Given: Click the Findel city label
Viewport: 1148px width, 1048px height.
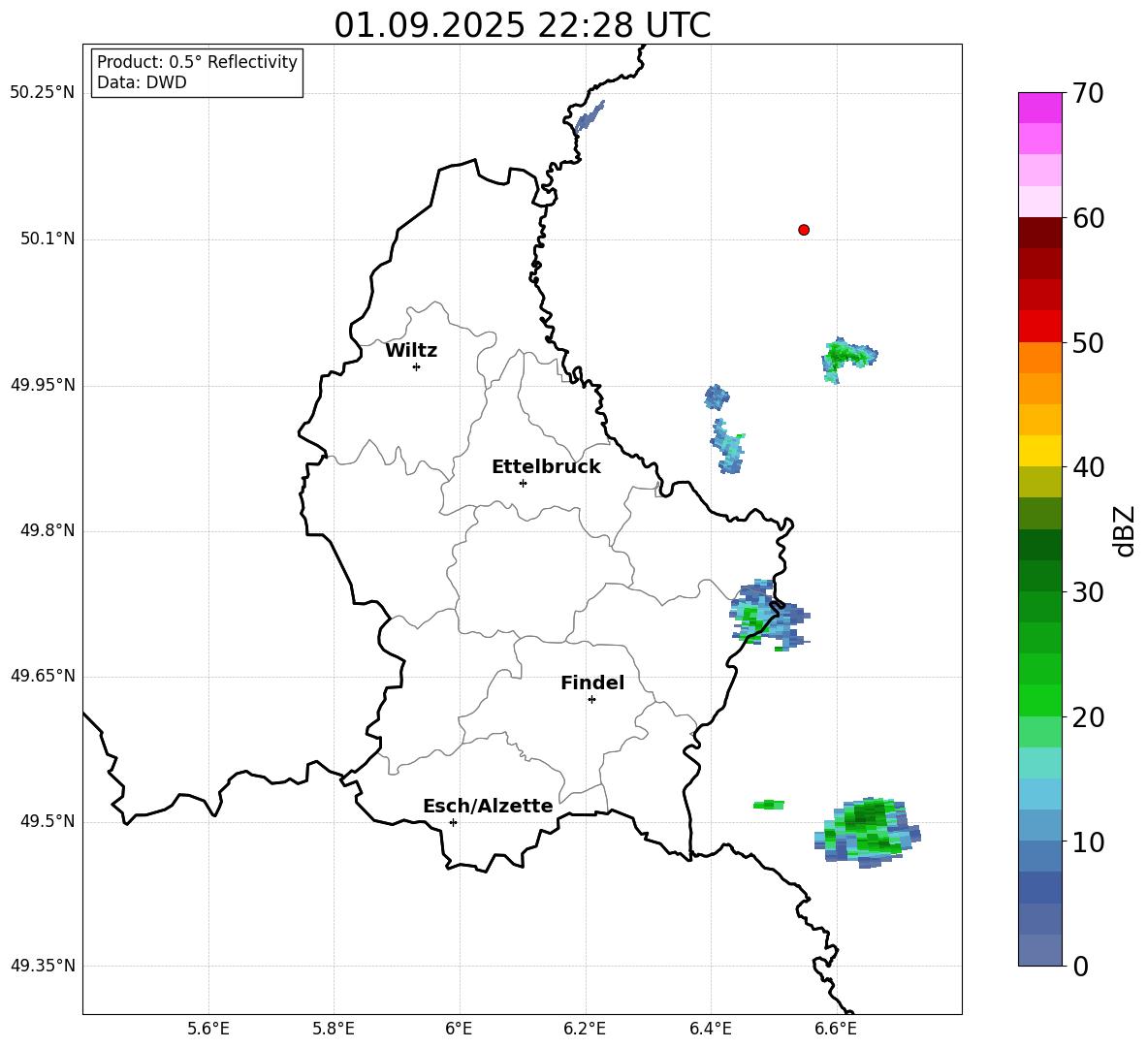Looking at the screenshot, I should tap(592, 683).
